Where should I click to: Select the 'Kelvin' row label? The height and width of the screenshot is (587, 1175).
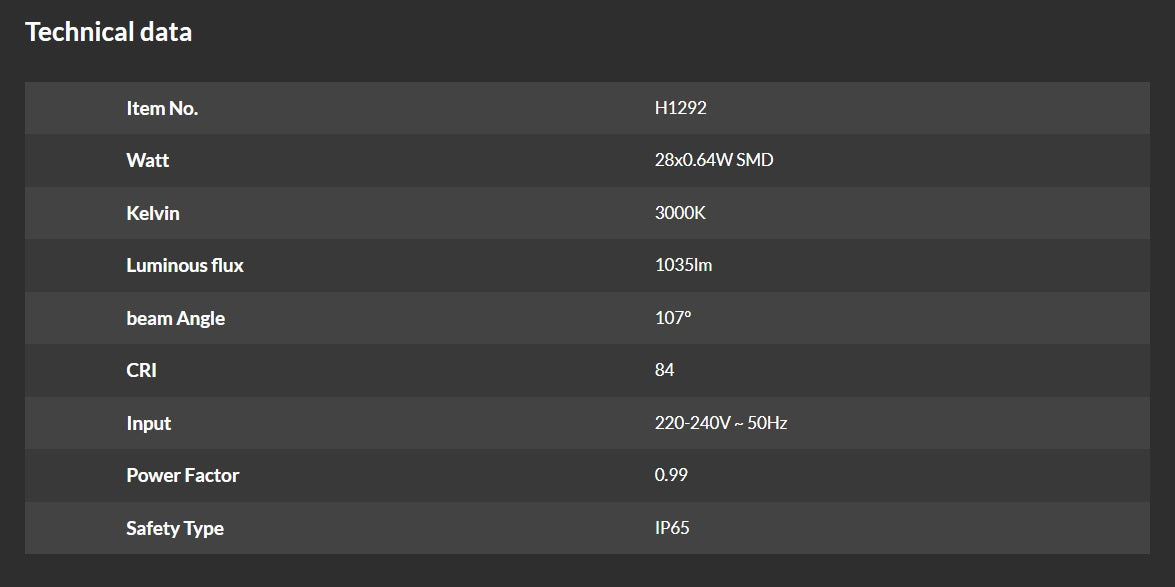click(153, 213)
